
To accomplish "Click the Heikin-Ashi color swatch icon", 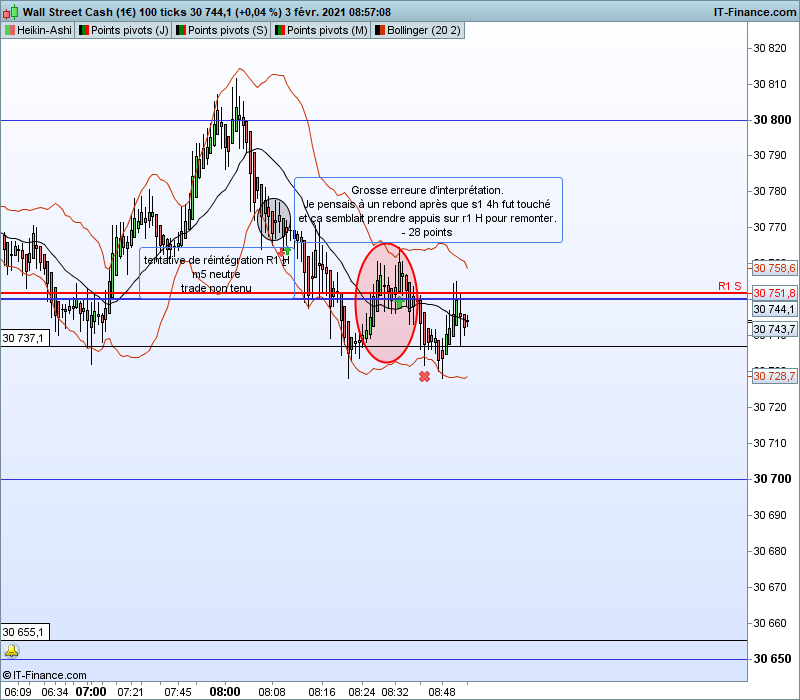I will tap(10, 30).
